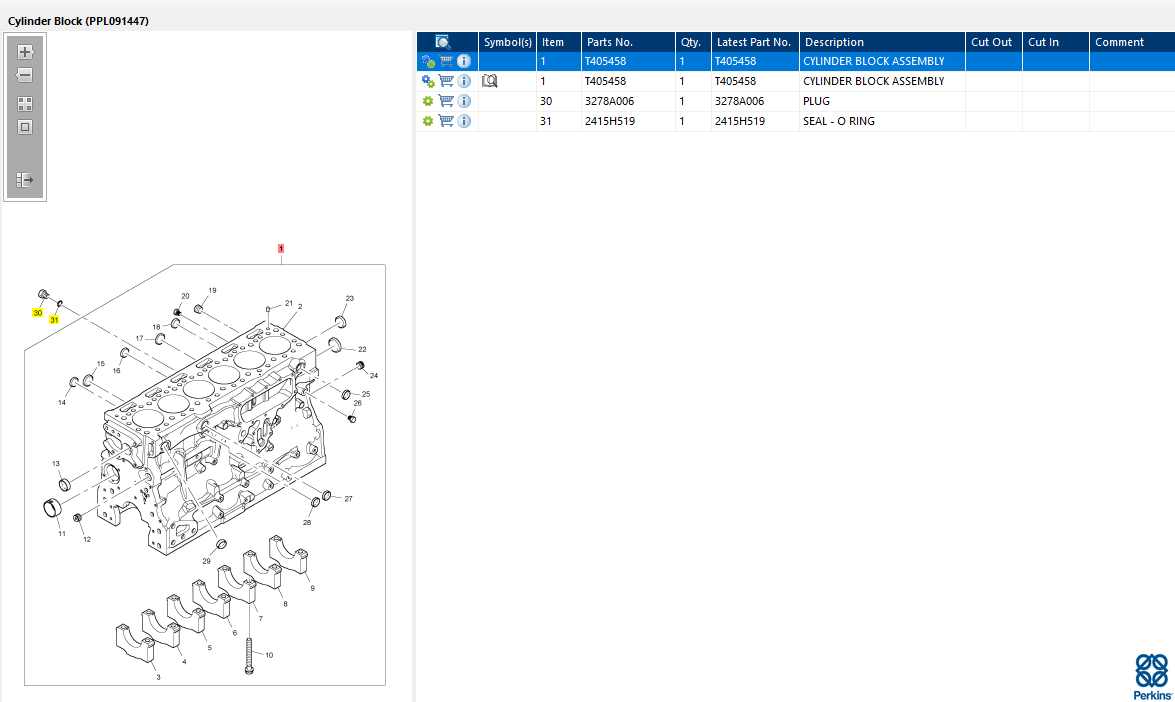The width and height of the screenshot is (1175, 702).
Task: Click callout 11 in the diagram
Action: [62, 533]
